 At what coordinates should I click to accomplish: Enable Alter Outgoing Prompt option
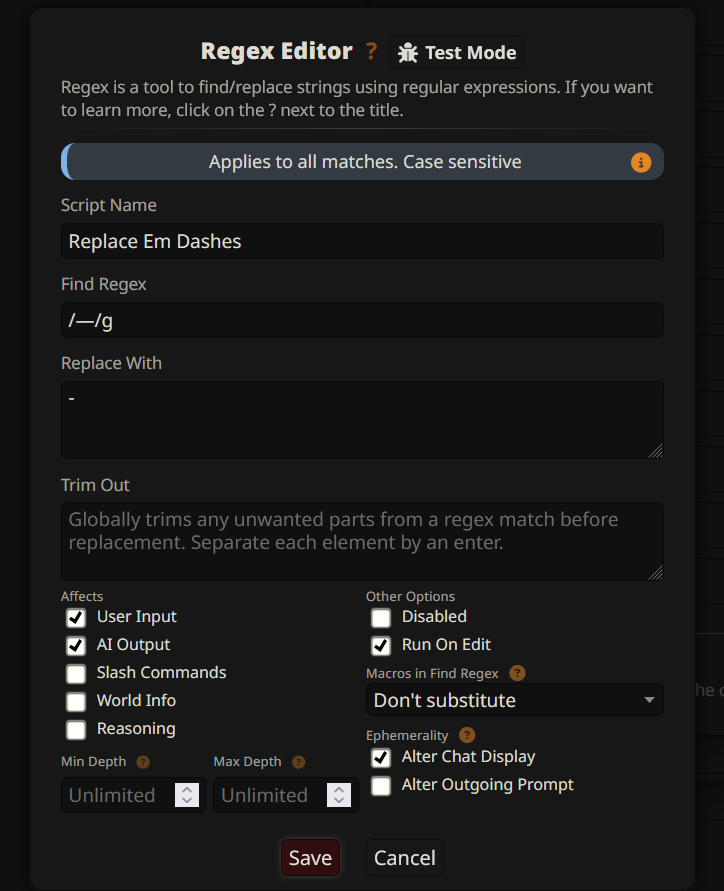tap(381, 785)
